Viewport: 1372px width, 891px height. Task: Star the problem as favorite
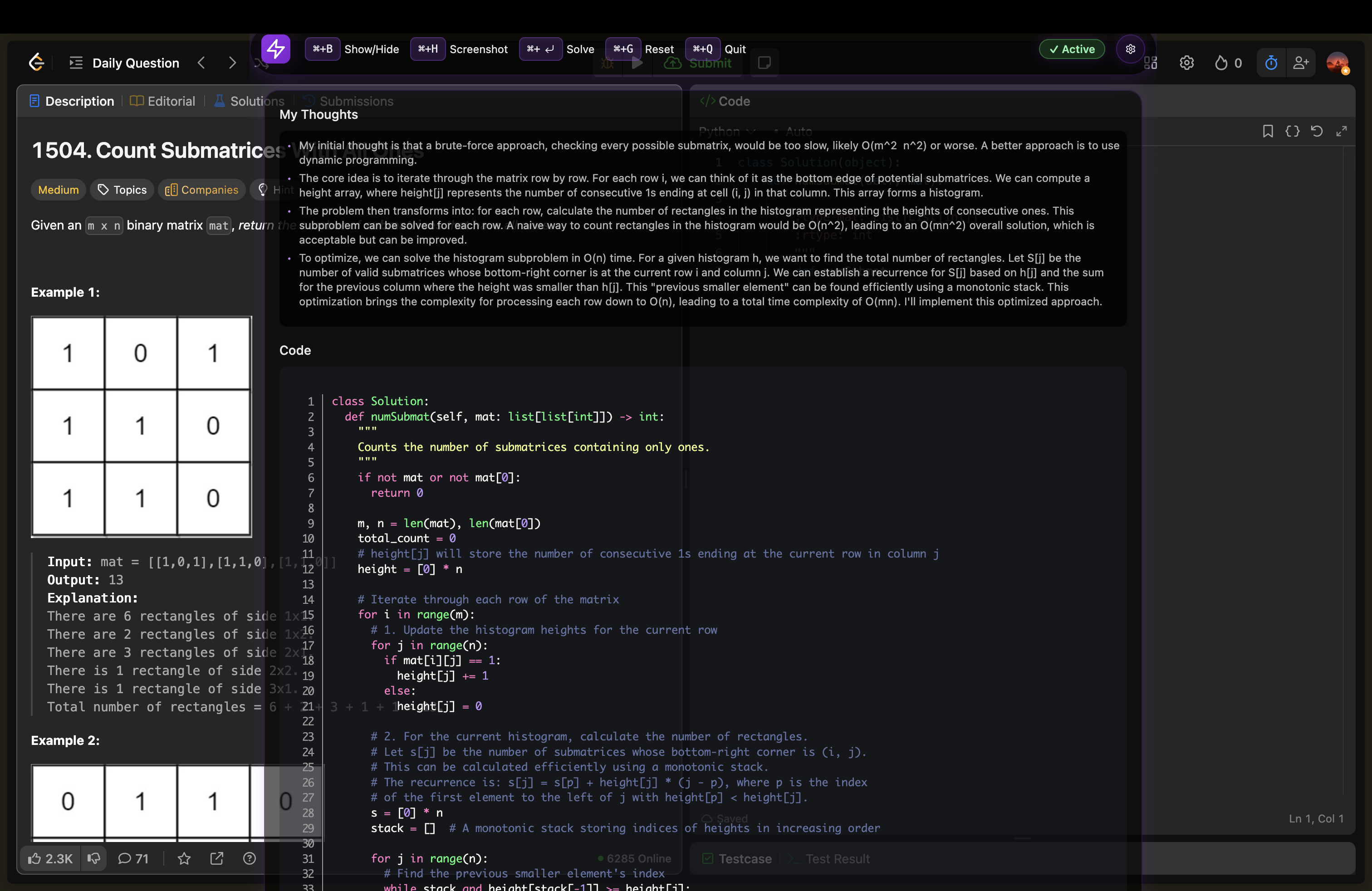[x=184, y=858]
